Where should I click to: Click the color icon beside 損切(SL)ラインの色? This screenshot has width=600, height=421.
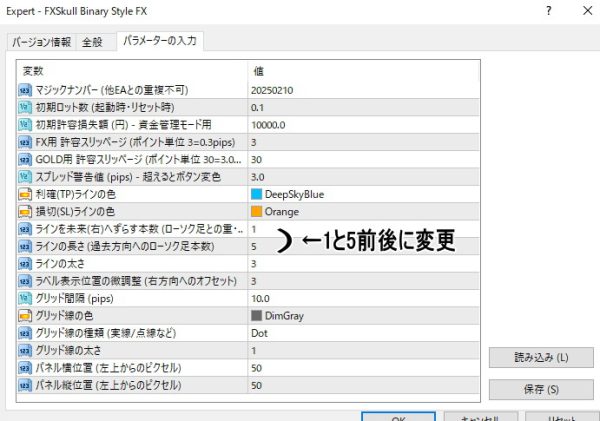(25, 211)
